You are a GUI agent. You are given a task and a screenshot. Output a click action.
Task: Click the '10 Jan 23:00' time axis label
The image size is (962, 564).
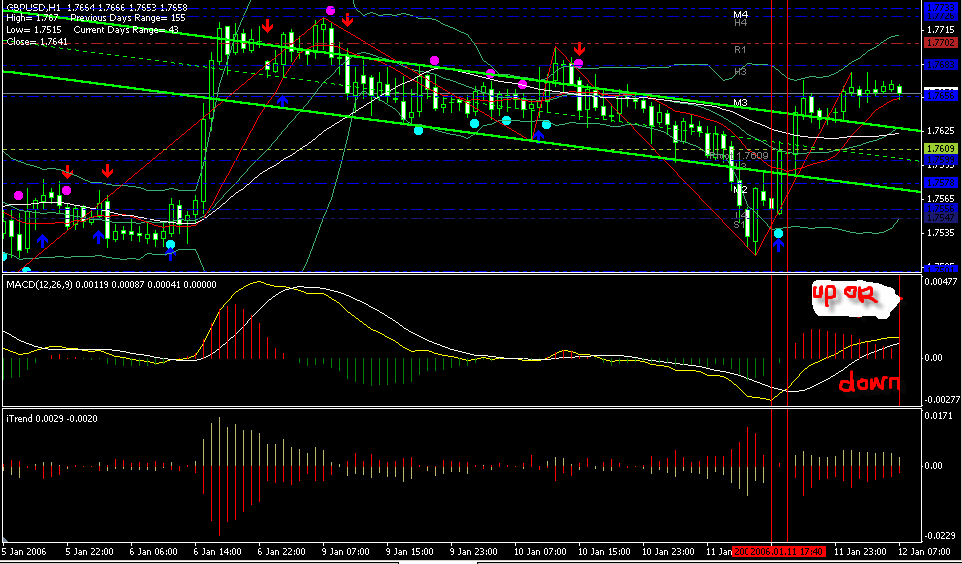669,551
